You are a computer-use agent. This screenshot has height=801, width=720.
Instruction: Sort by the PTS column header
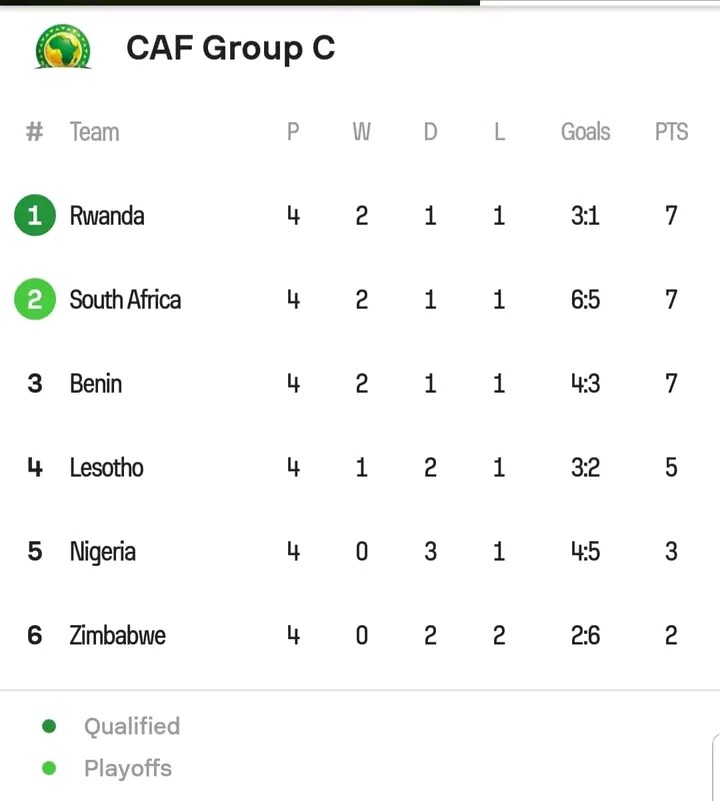671,132
